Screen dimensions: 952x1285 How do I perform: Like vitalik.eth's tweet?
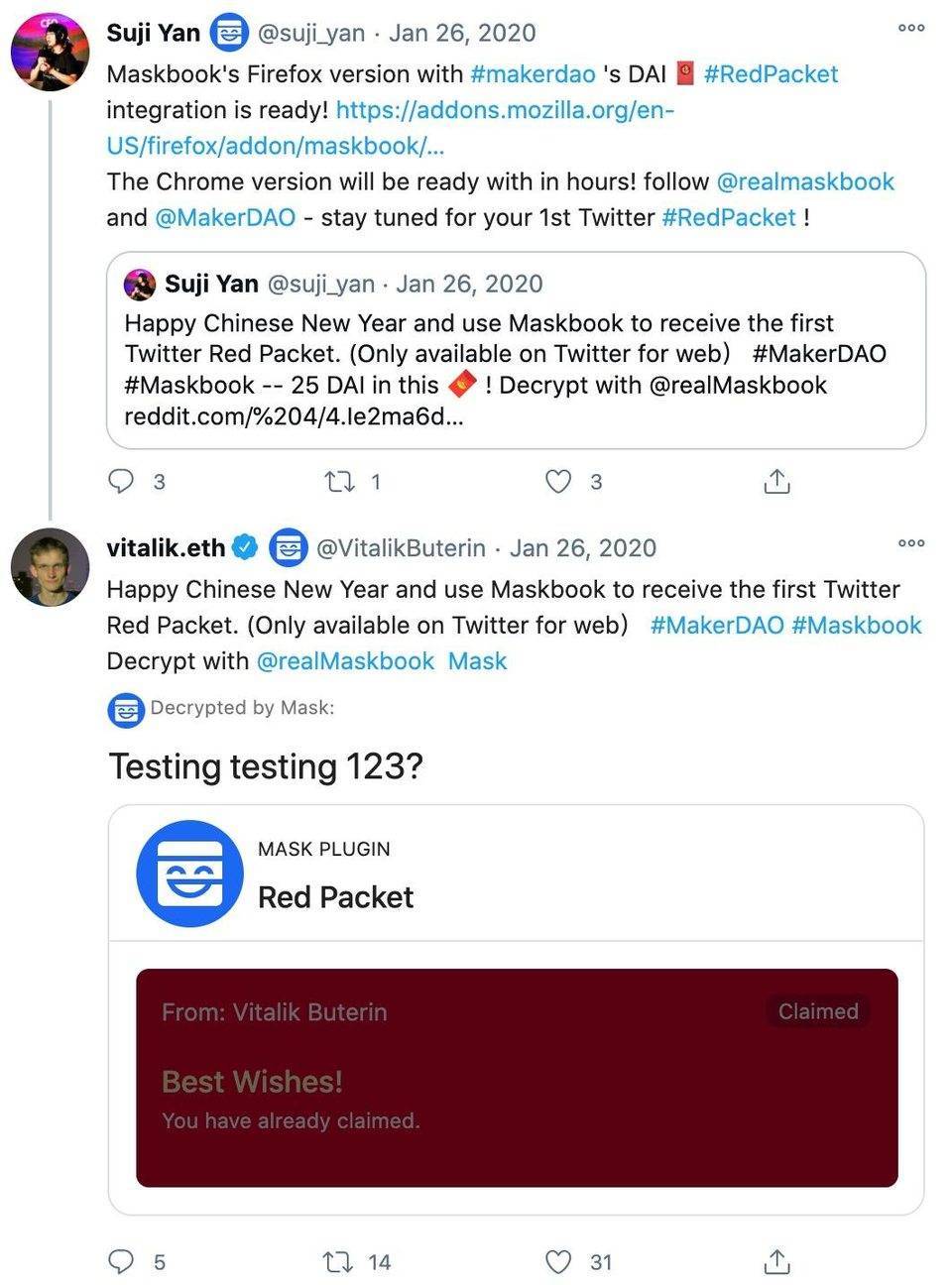pos(559,1261)
